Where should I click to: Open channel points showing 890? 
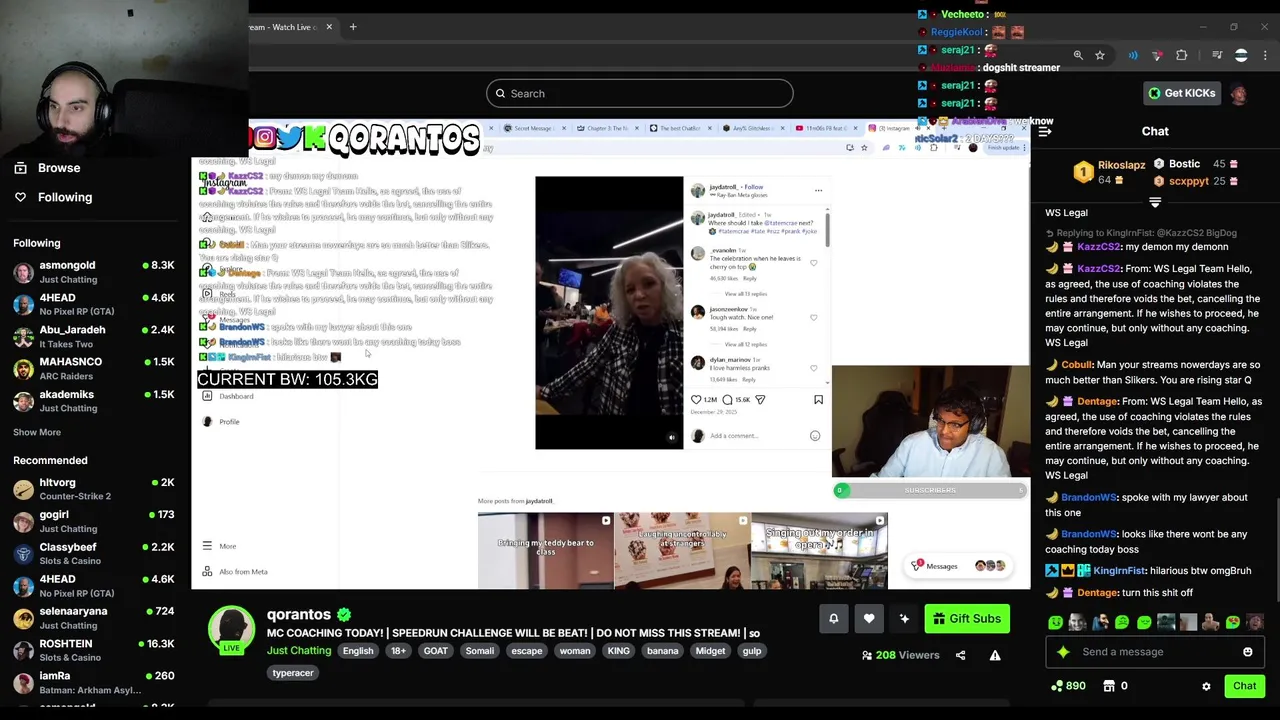tap(1068, 686)
